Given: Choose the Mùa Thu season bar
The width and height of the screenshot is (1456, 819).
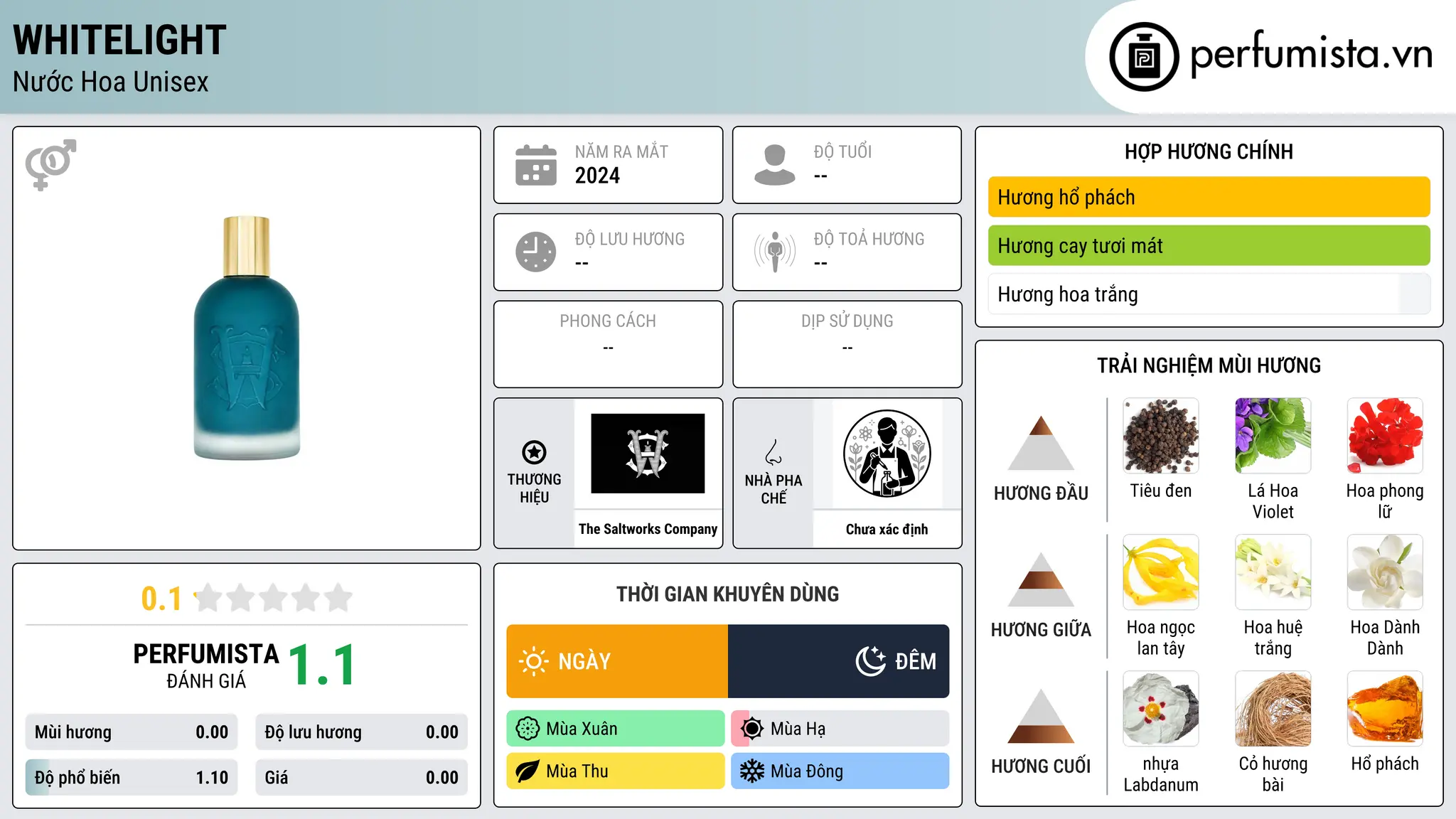Looking at the screenshot, I should [616, 771].
